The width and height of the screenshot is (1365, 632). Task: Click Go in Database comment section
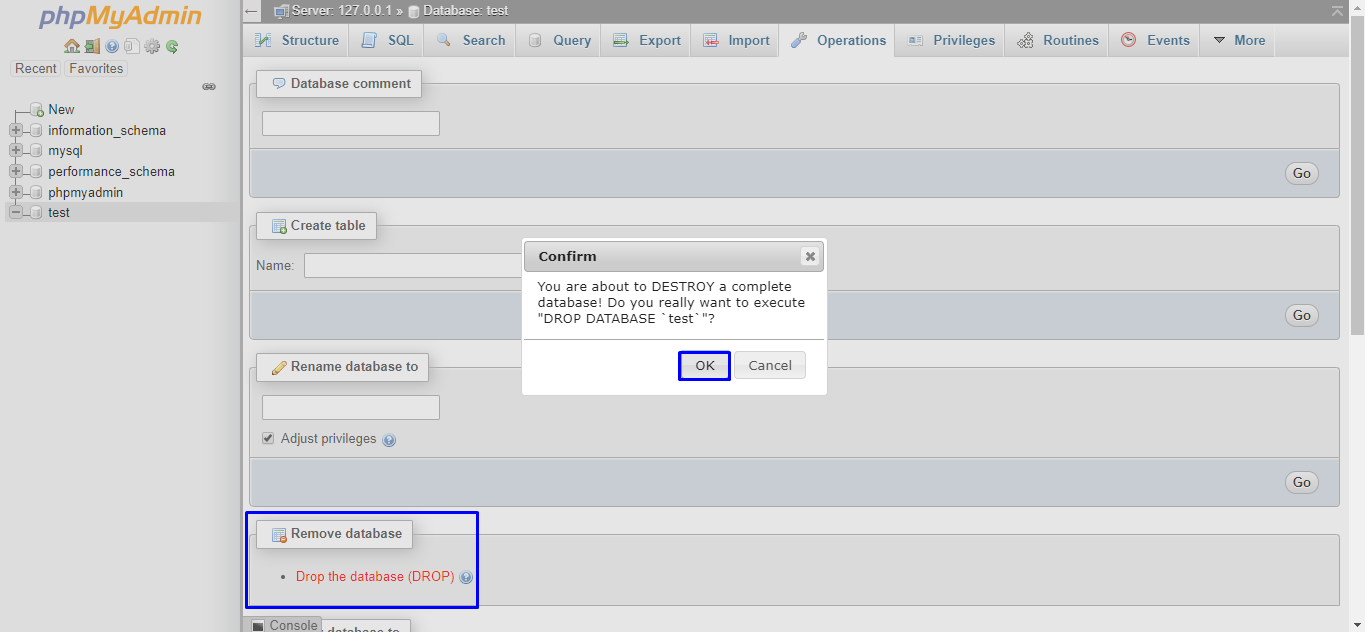(1301, 174)
